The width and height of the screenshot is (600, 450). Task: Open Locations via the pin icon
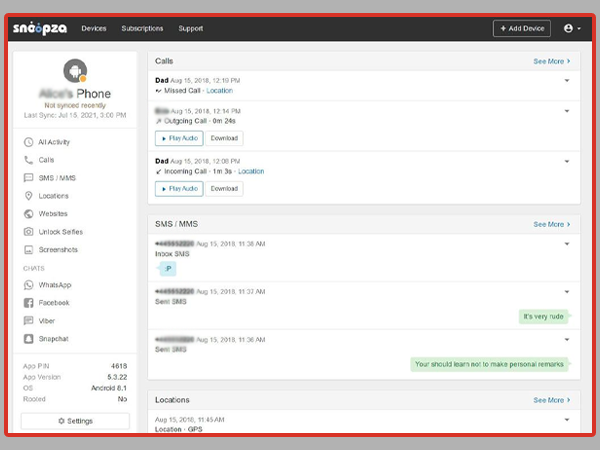pyautogui.click(x=28, y=196)
